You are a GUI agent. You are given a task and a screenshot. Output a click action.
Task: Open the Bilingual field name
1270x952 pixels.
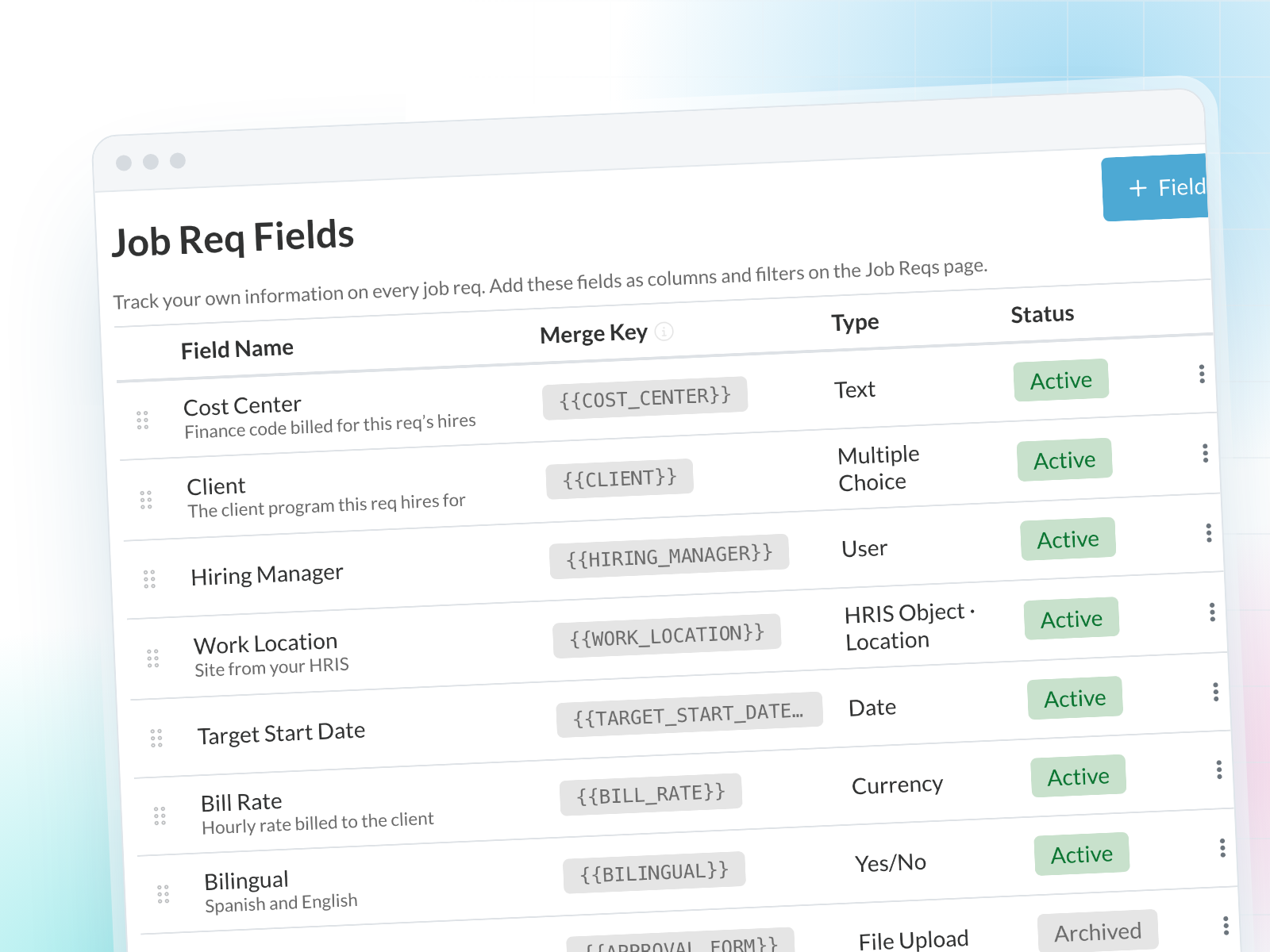click(247, 881)
